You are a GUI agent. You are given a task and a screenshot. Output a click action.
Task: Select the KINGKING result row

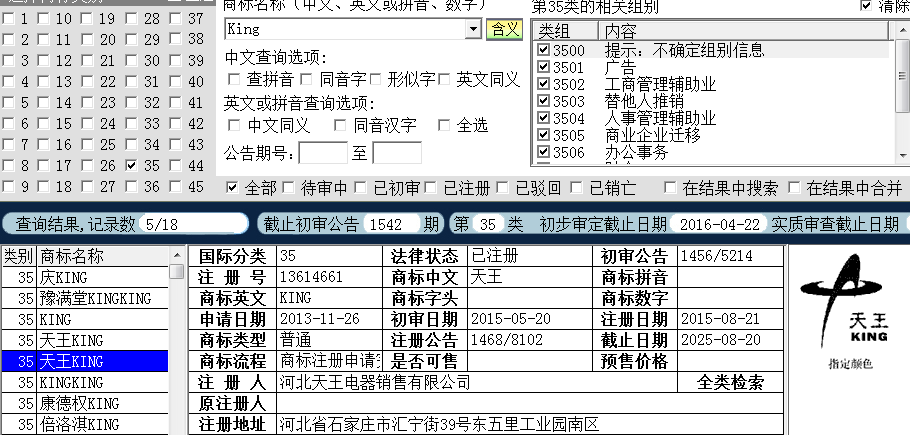point(85,383)
